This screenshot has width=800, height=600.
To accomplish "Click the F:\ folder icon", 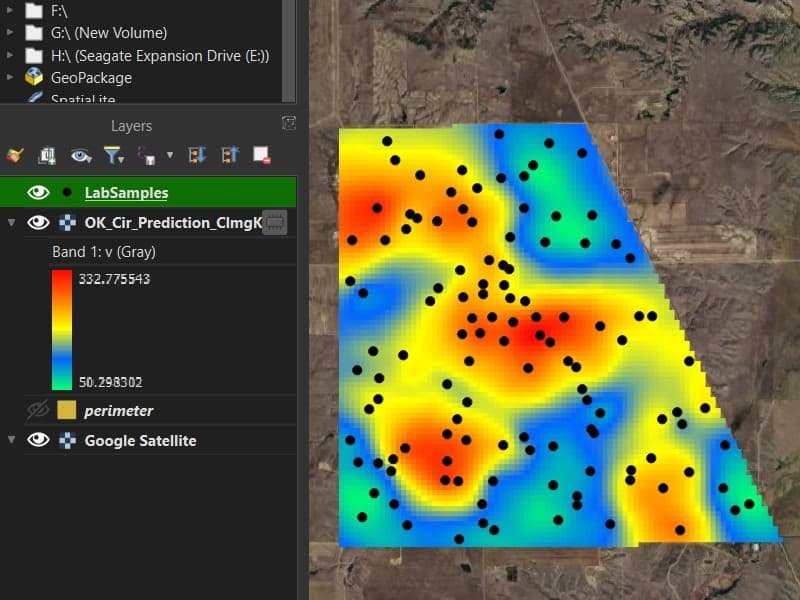I will (x=34, y=10).
